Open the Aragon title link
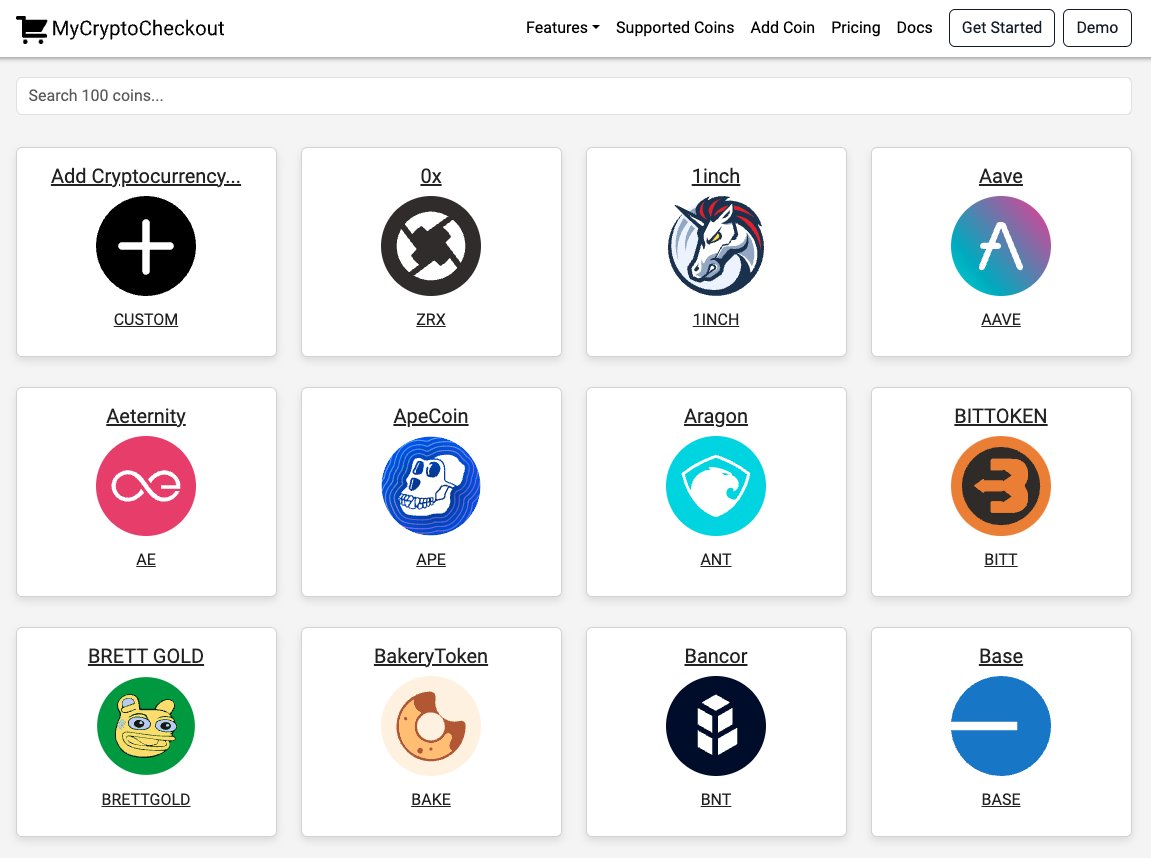 click(716, 416)
